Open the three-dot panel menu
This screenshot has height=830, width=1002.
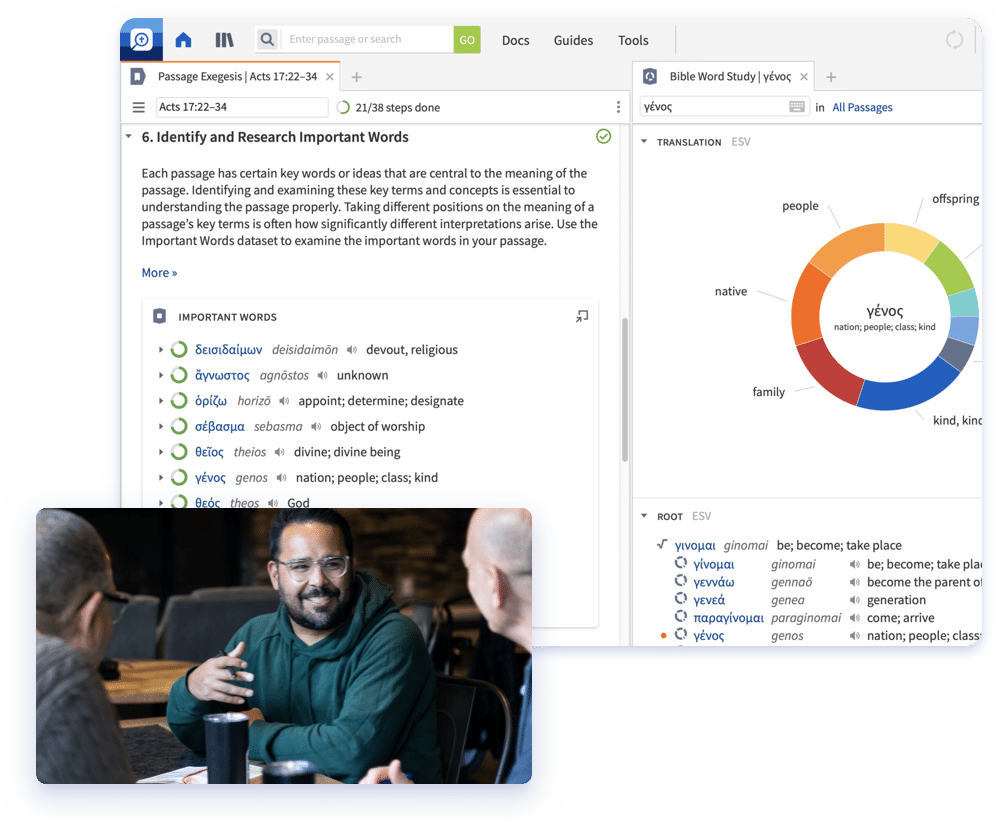618,107
